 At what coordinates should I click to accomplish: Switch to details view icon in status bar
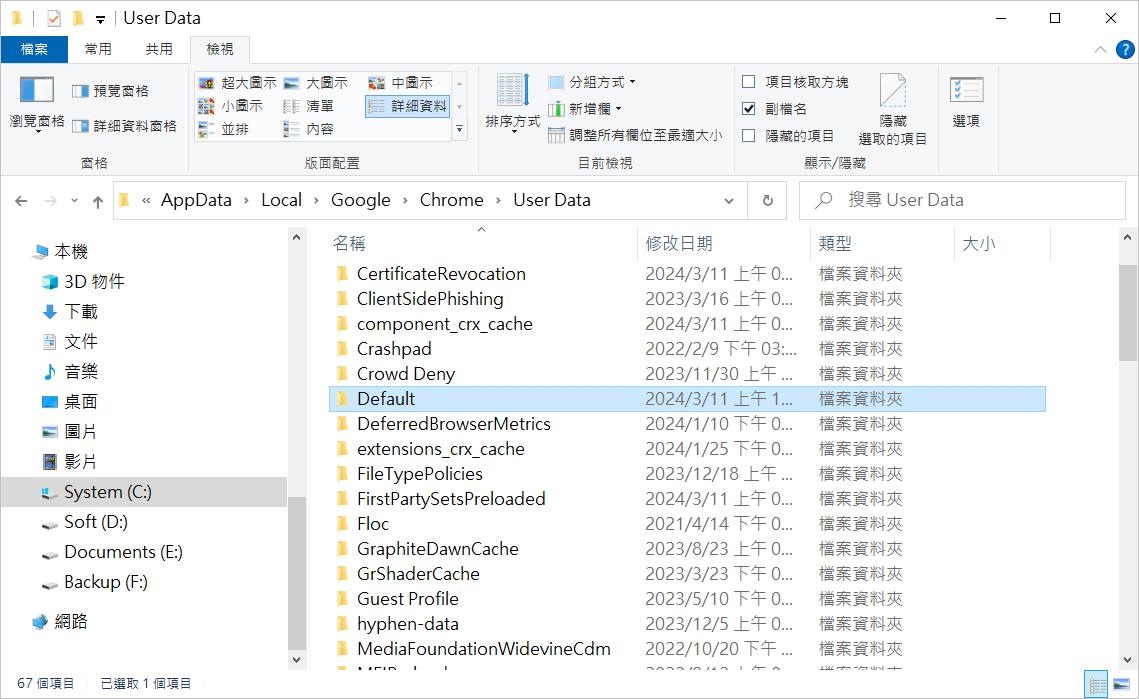pyautogui.click(x=1097, y=684)
